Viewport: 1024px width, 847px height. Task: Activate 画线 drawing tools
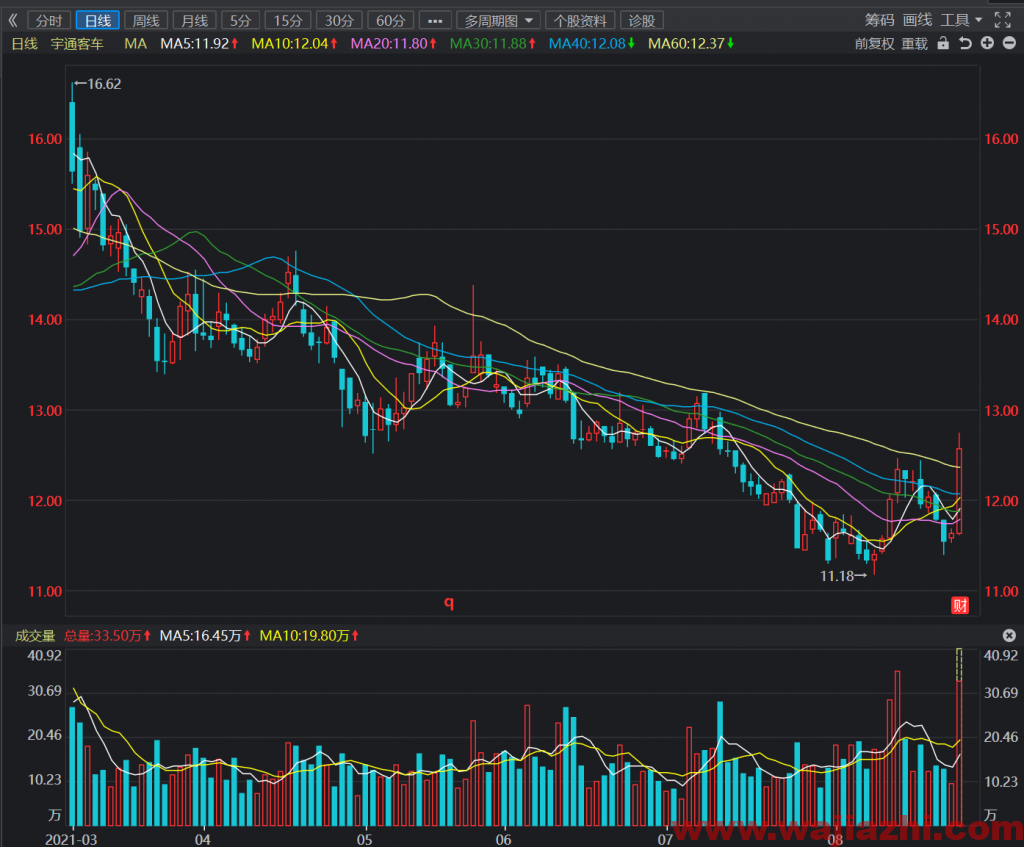click(x=917, y=20)
